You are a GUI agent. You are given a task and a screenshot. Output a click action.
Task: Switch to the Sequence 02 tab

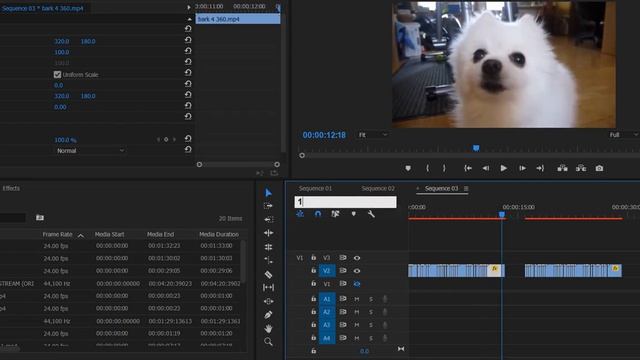point(378,188)
